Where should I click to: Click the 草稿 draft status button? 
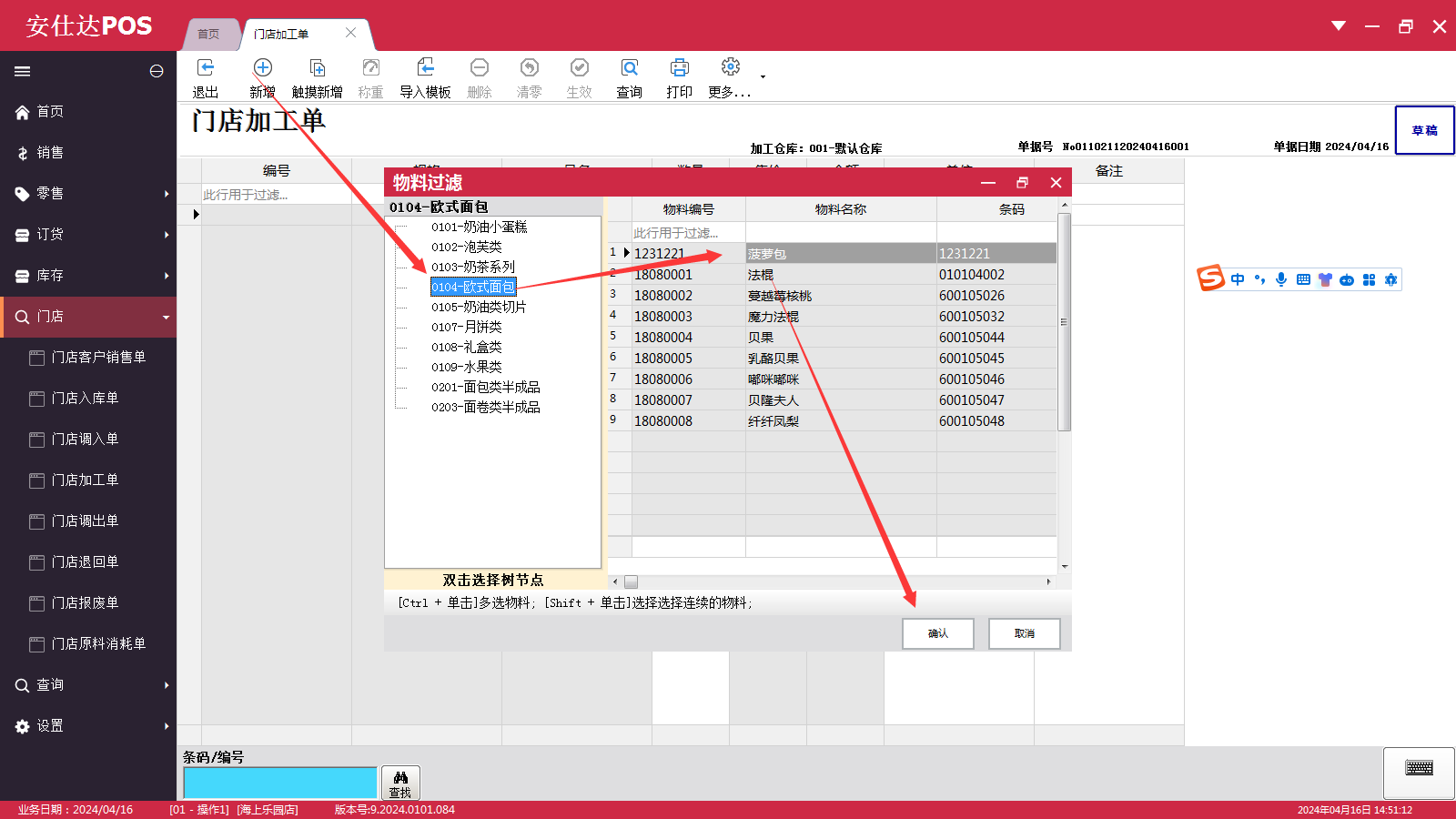click(x=1424, y=130)
